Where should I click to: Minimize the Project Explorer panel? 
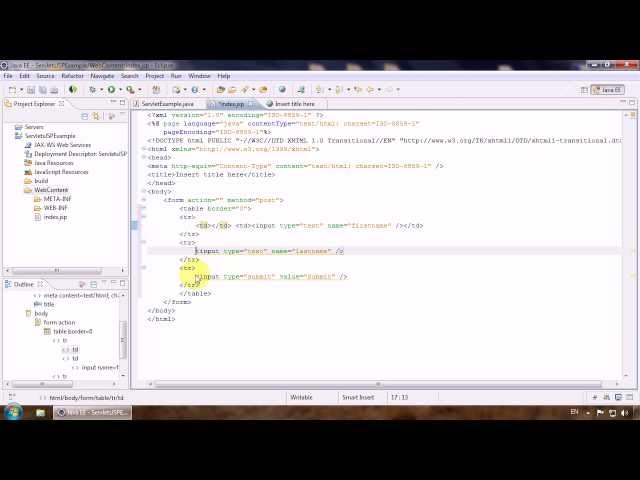(x=113, y=102)
